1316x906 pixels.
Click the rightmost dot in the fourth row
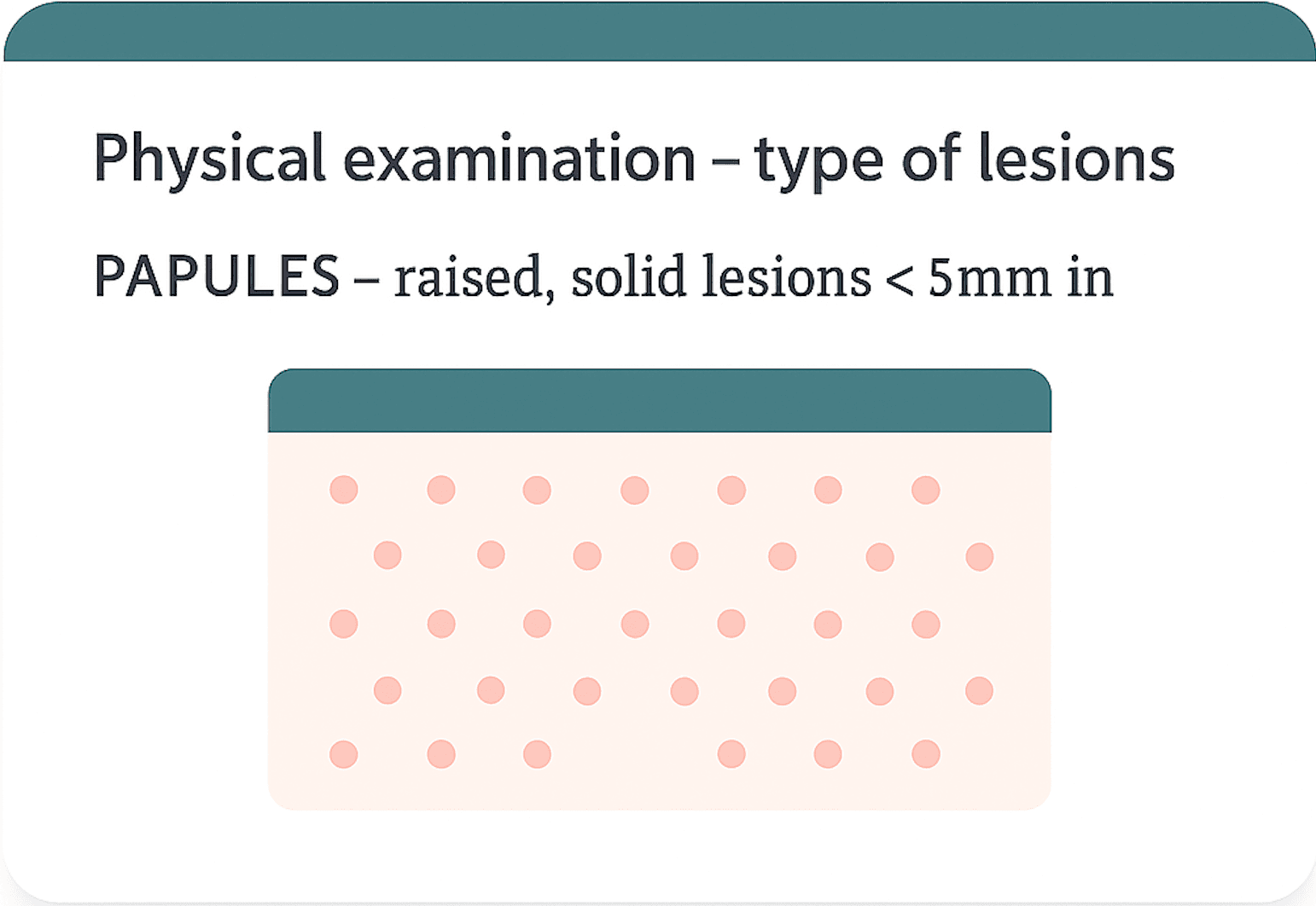(x=980, y=690)
